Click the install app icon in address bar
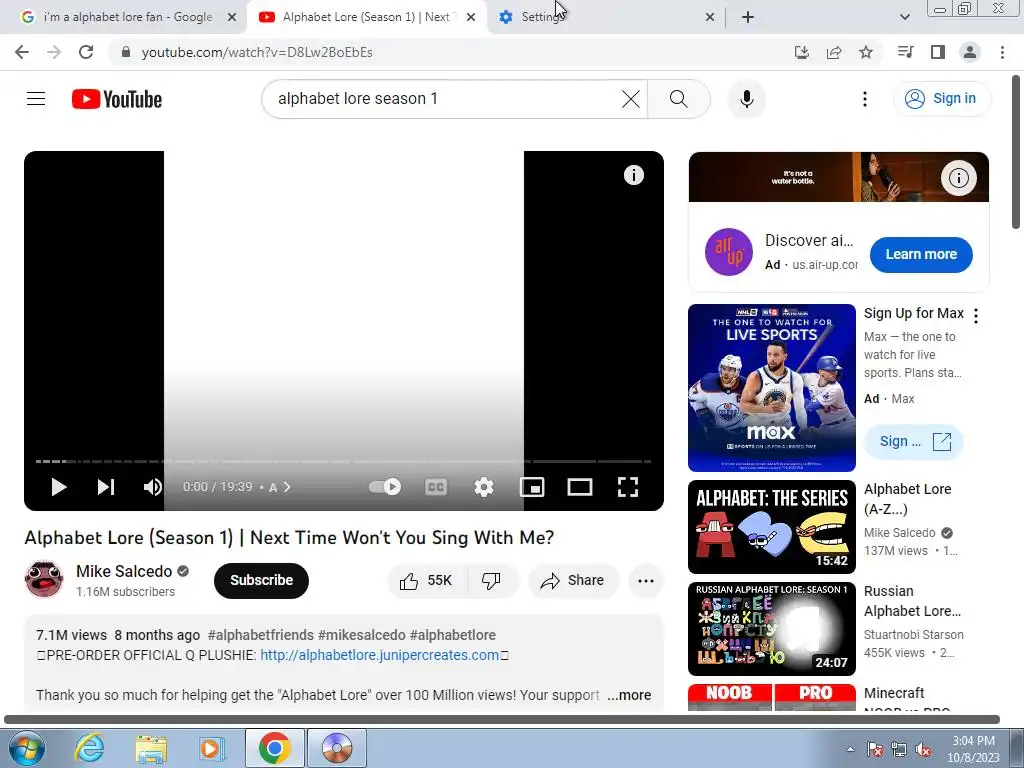 tap(801, 52)
